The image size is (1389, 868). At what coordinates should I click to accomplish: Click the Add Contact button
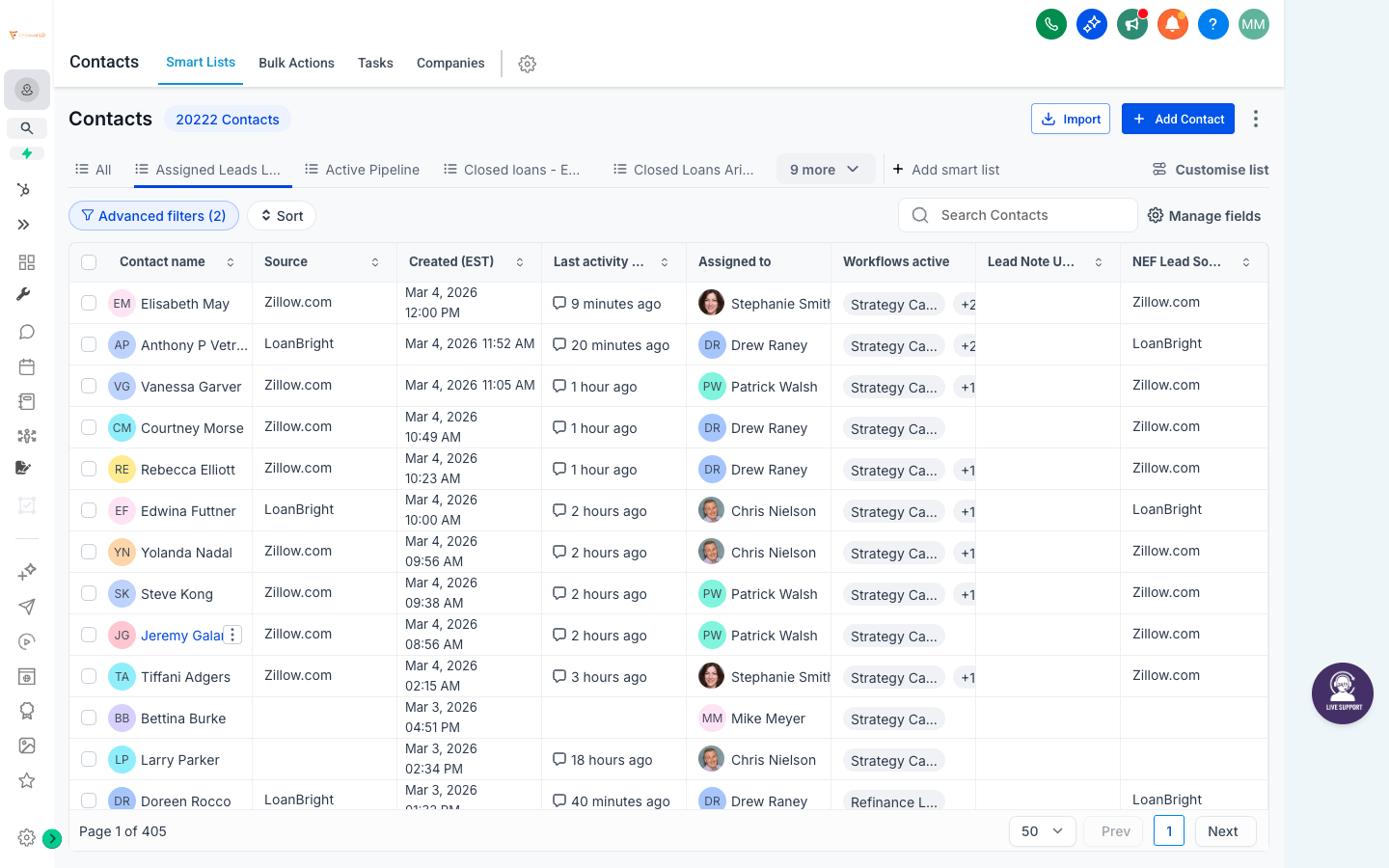click(x=1178, y=118)
